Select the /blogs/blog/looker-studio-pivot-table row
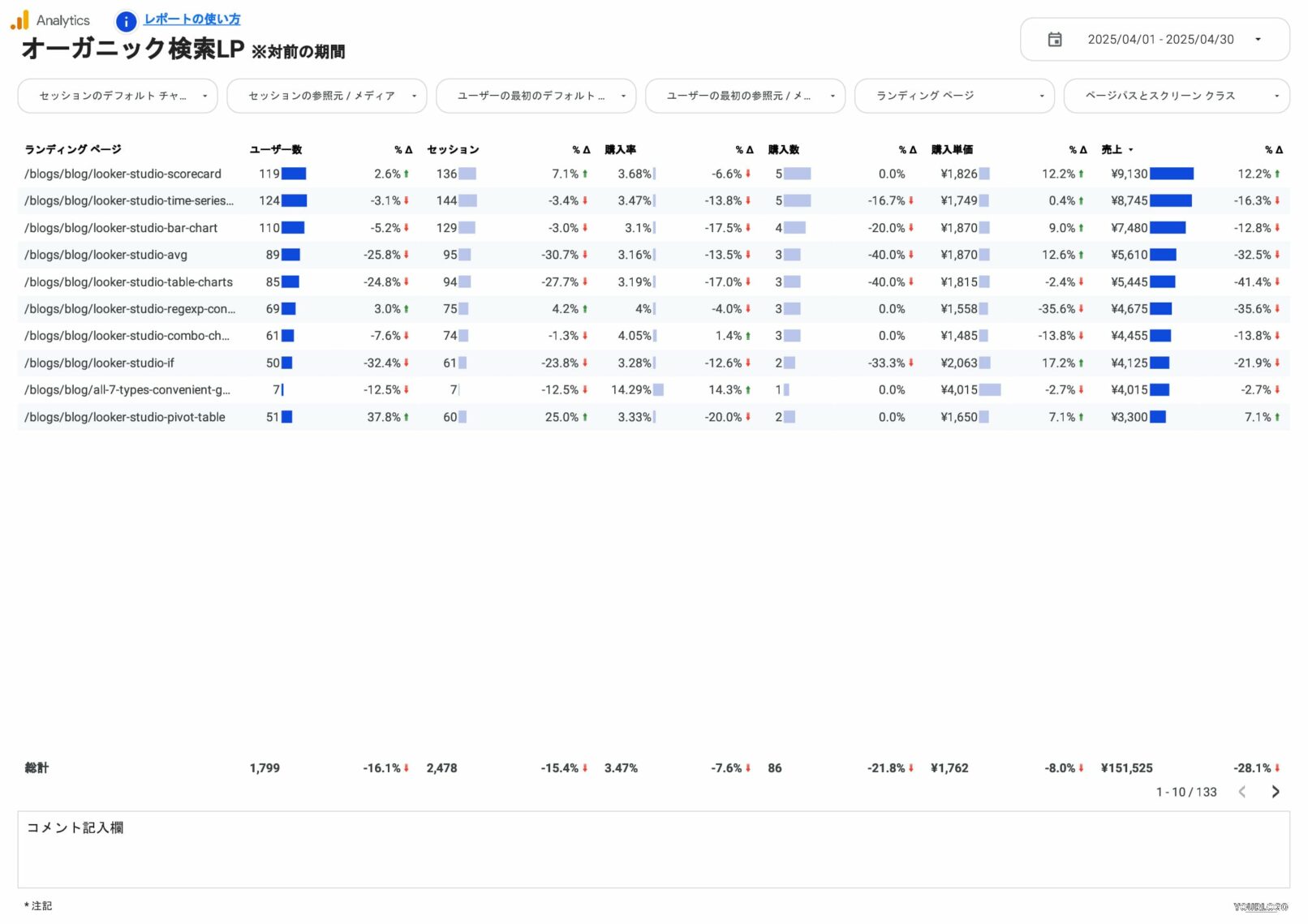This screenshot has width=1308, height=924. coord(125,417)
